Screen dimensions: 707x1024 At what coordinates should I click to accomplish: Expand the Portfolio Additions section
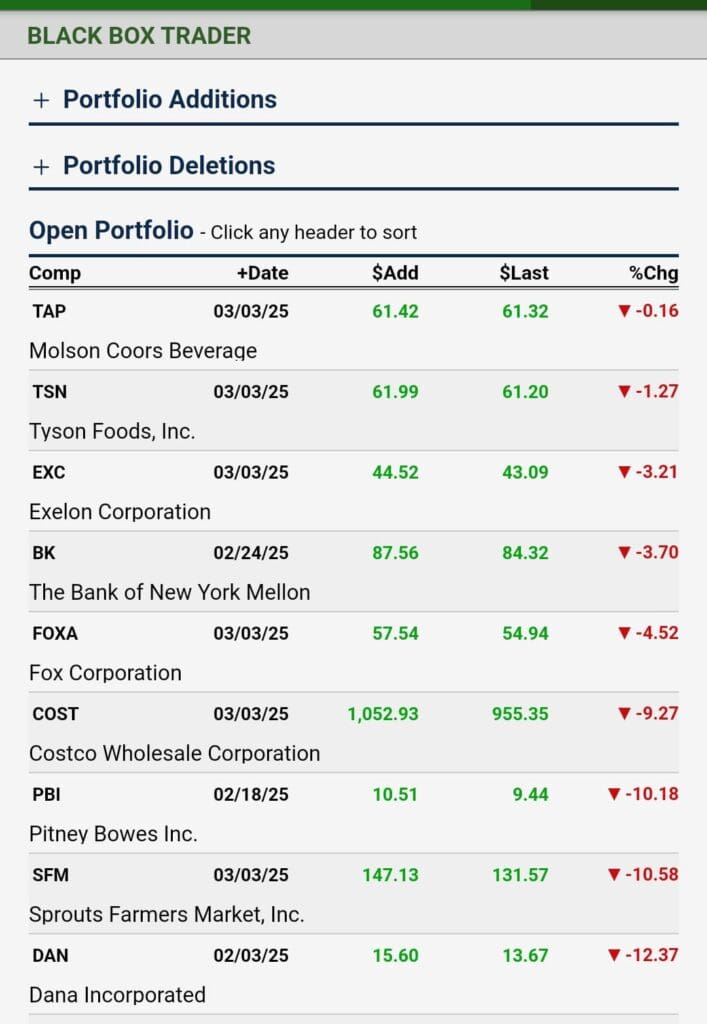(170, 99)
